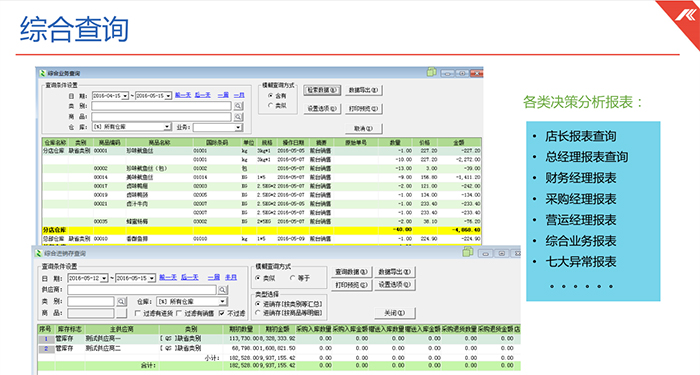
Task: Open category lookup magnifier in 综合业务查询 window
Action: (x=238, y=106)
